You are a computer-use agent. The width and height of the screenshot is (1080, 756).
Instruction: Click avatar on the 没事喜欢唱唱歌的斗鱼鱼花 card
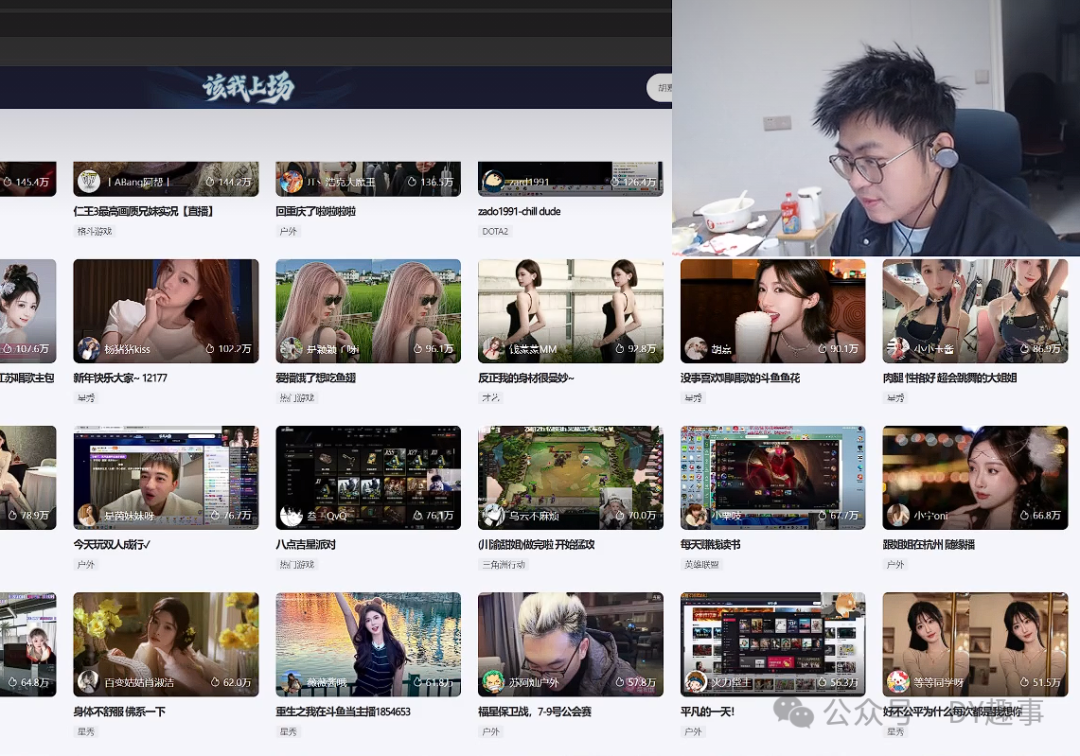pyautogui.click(x=696, y=348)
